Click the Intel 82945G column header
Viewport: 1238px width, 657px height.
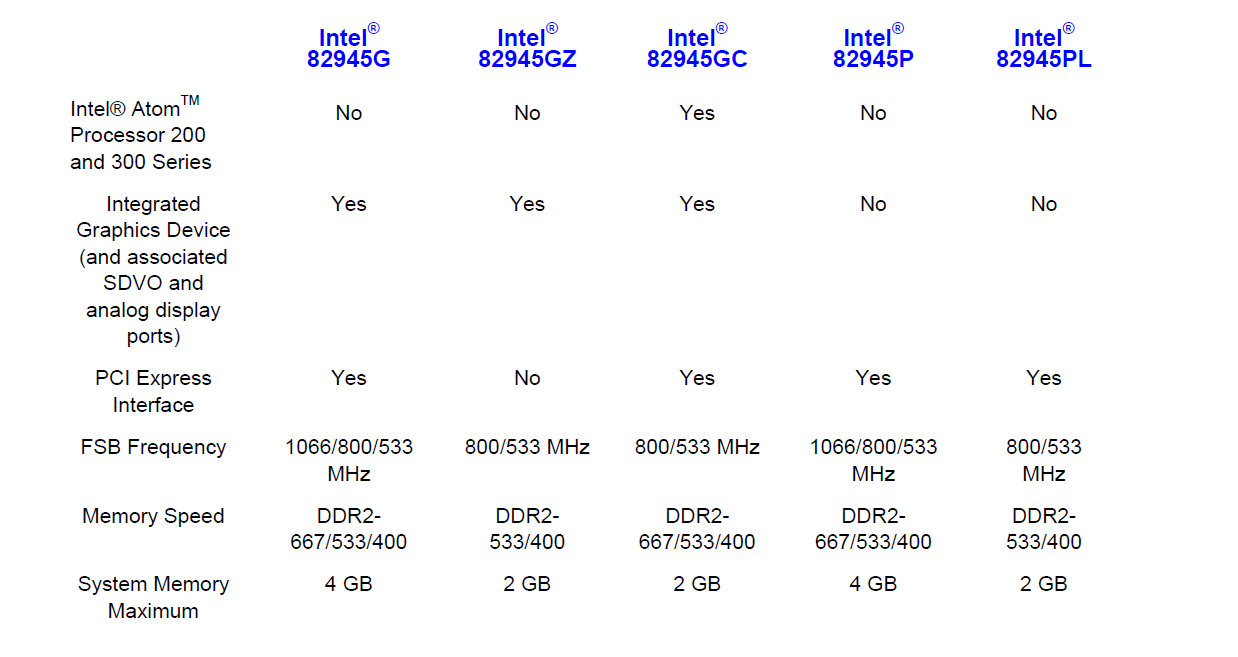[348, 47]
